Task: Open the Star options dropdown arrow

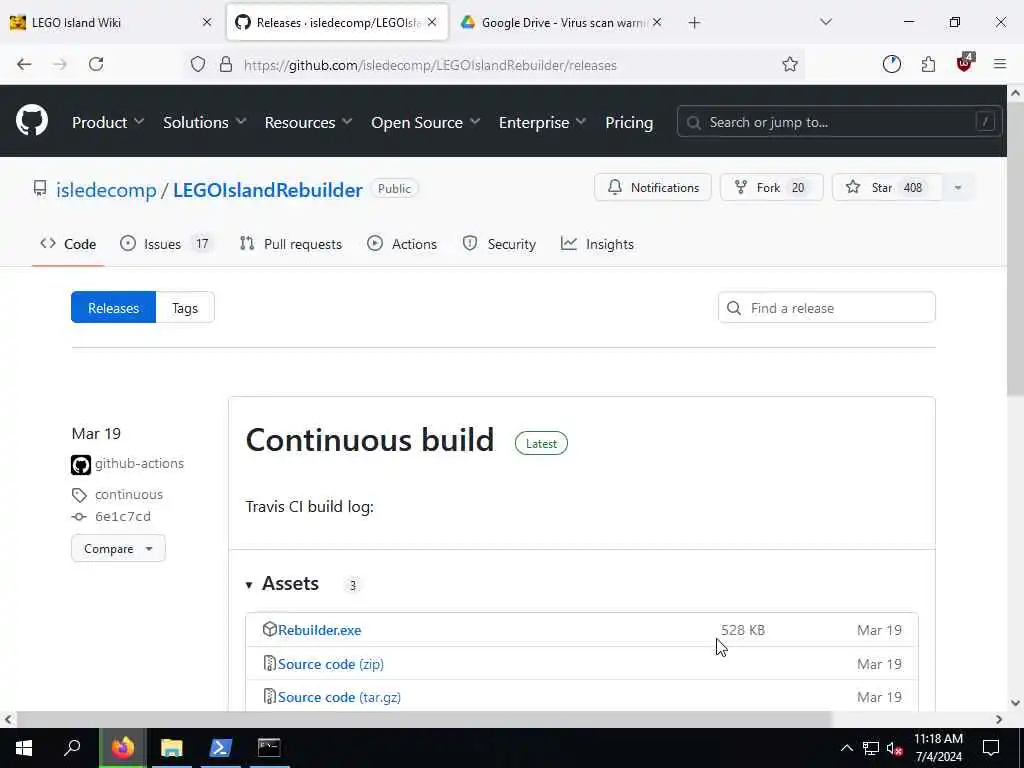Action: pyautogui.click(x=957, y=188)
